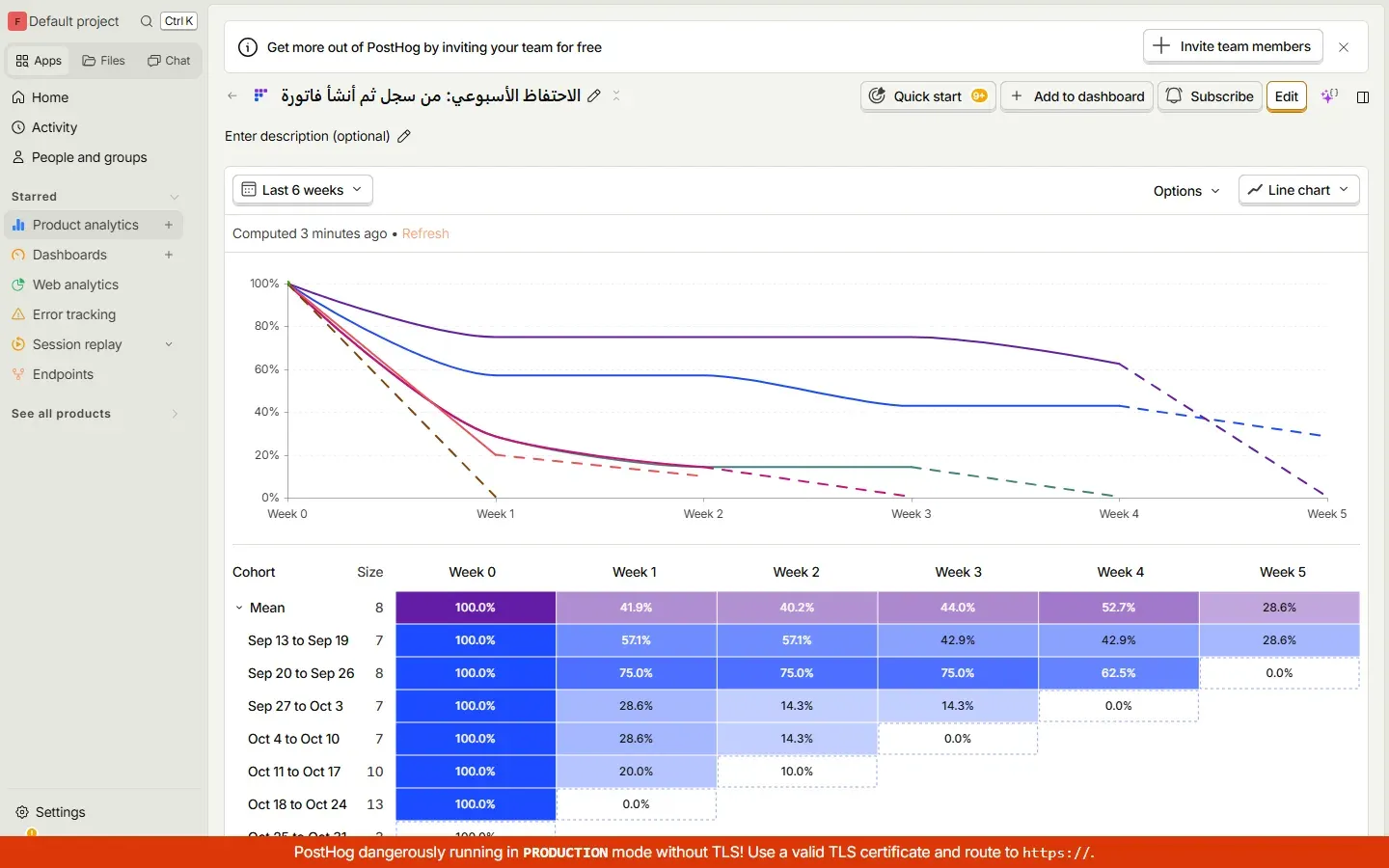The height and width of the screenshot is (868, 1389).
Task: Click the Home icon in the sidebar
Action: tap(18, 97)
